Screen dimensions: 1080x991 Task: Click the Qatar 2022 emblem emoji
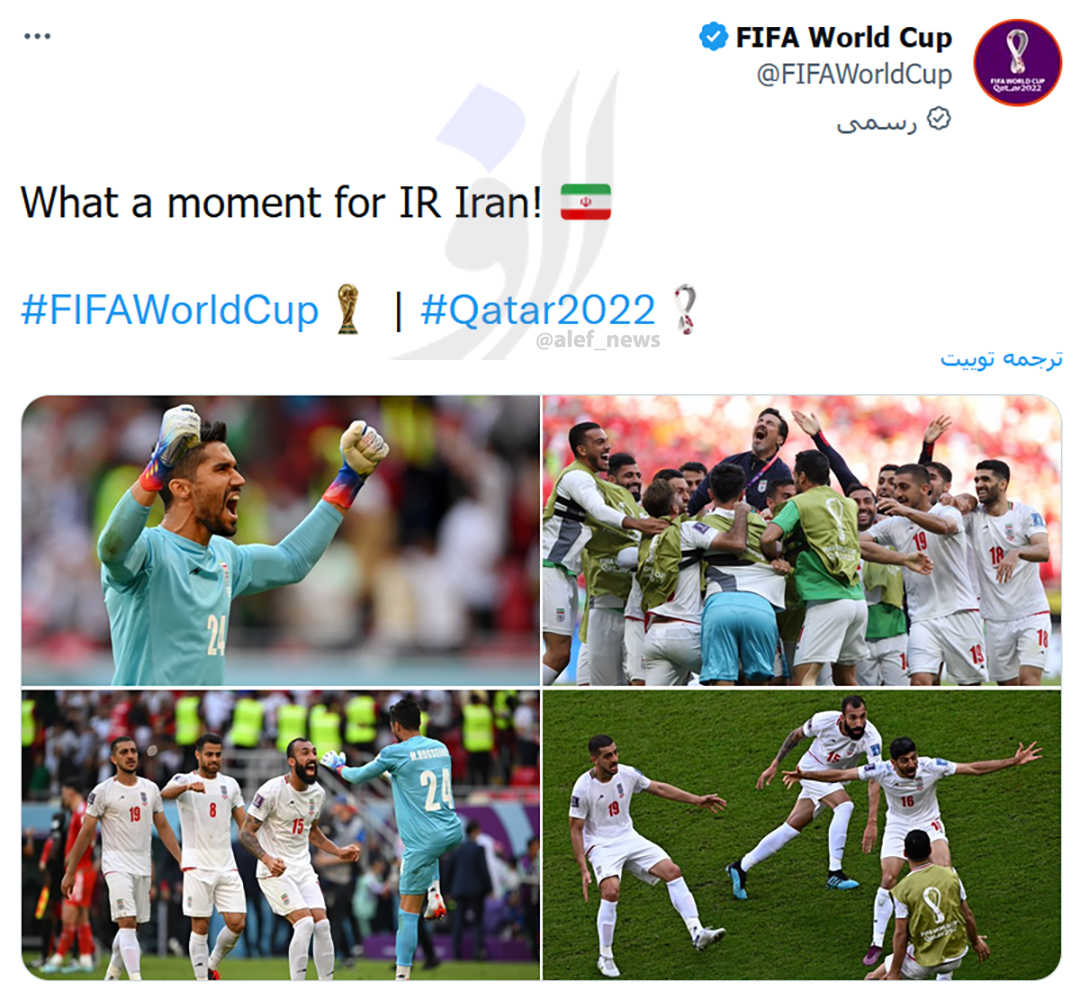[x=685, y=309]
